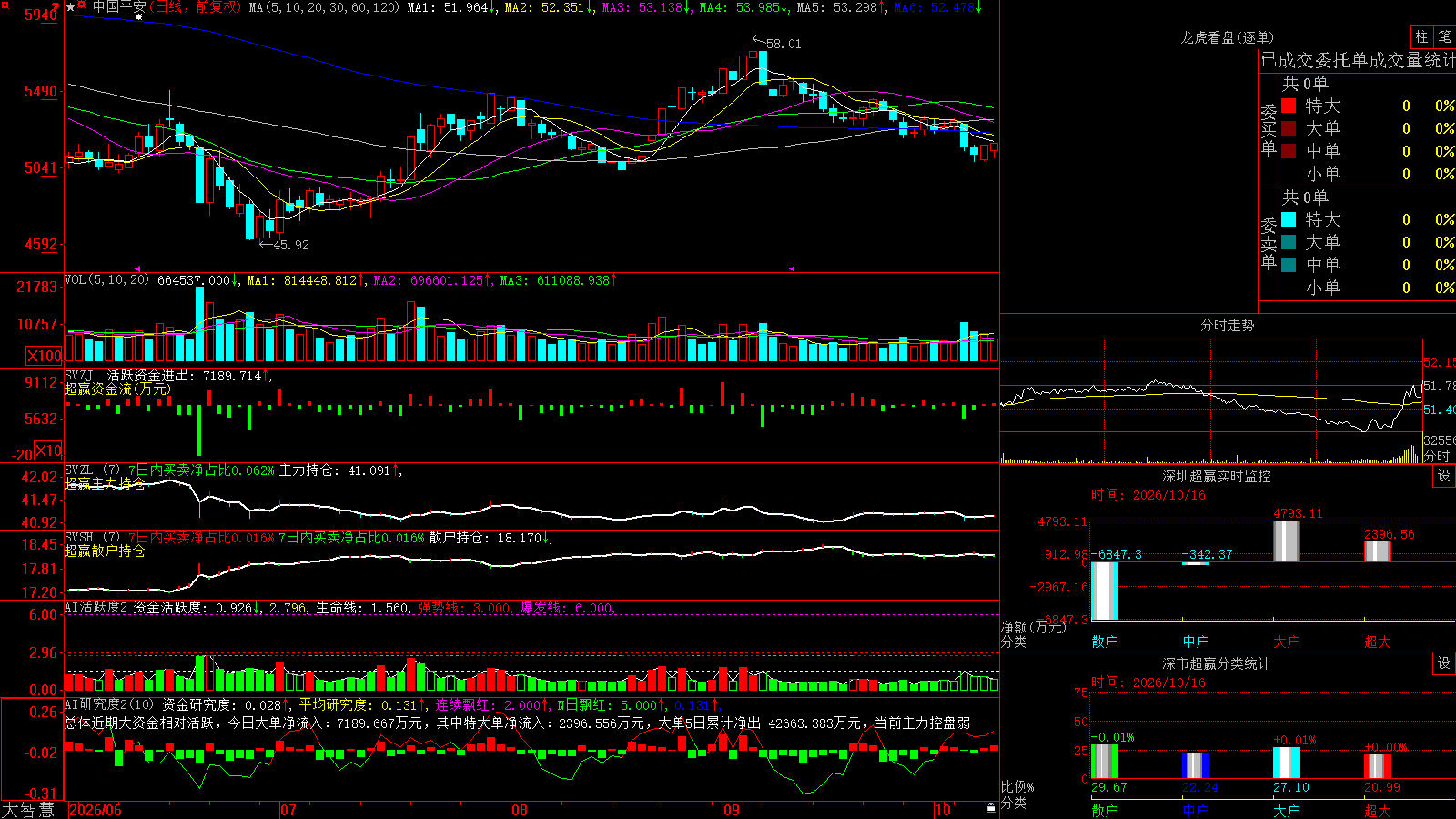The width and height of the screenshot is (1456, 819).
Task: Click the cyan 特大 sell-order color swatch
Action: tap(1289, 219)
